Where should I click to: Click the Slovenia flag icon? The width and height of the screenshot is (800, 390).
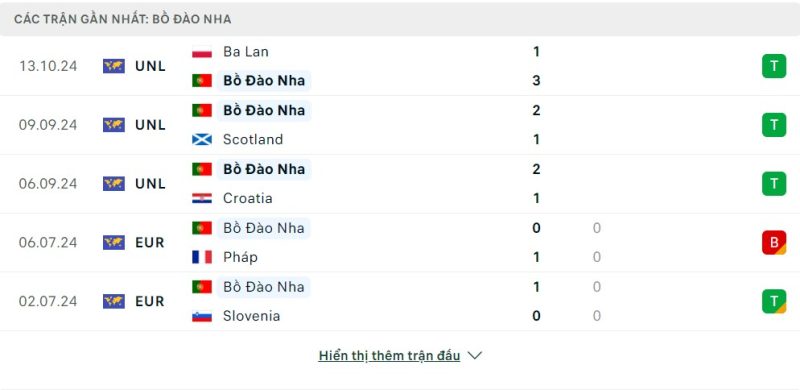click(x=202, y=316)
